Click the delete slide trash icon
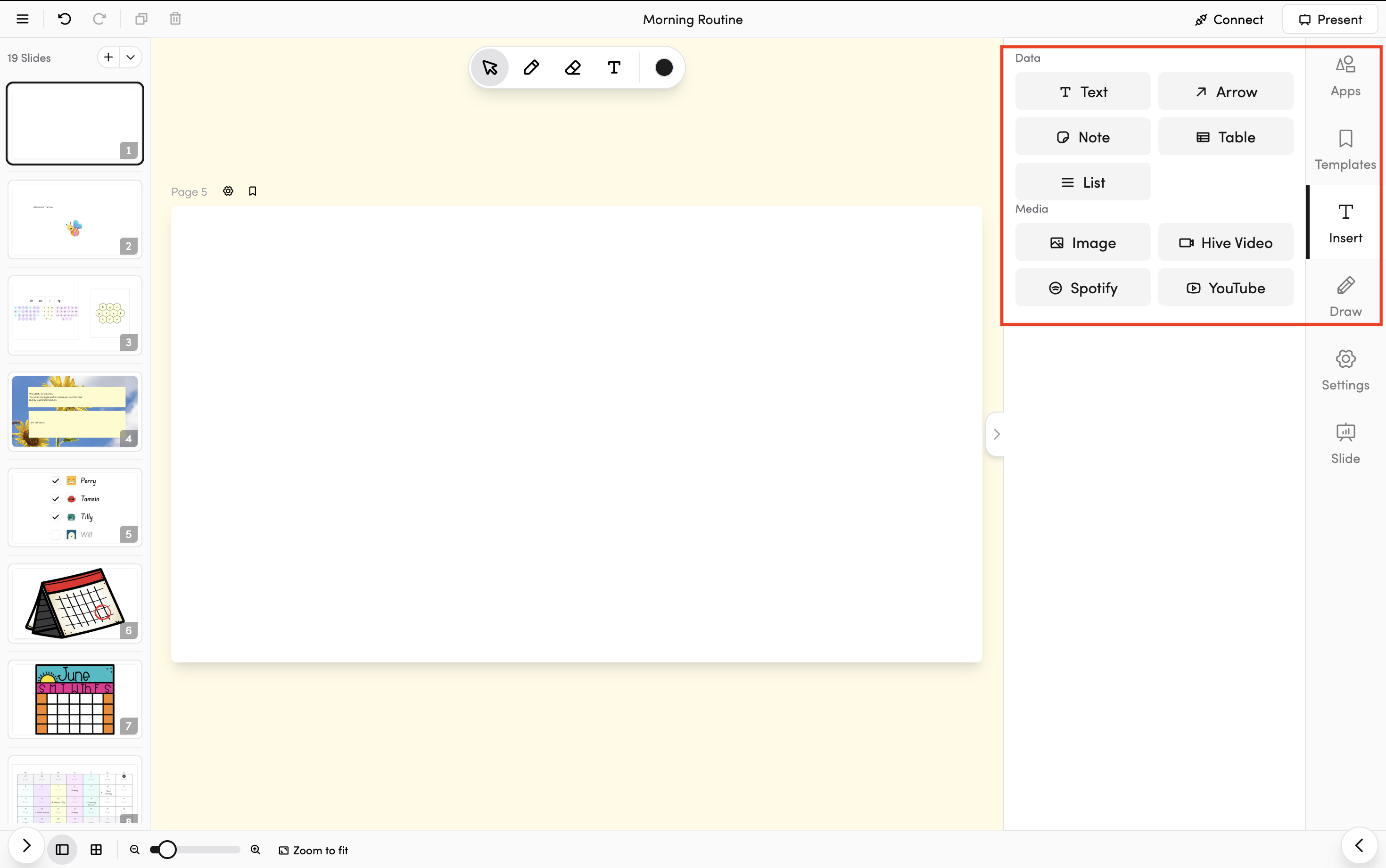This screenshot has height=868, width=1386. [x=176, y=19]
